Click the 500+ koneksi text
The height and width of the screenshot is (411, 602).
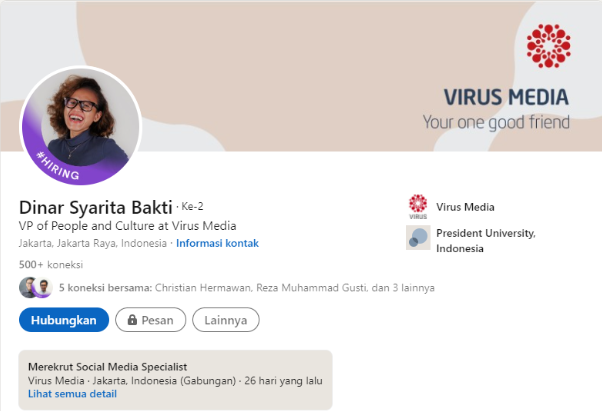tap(51, 264)
